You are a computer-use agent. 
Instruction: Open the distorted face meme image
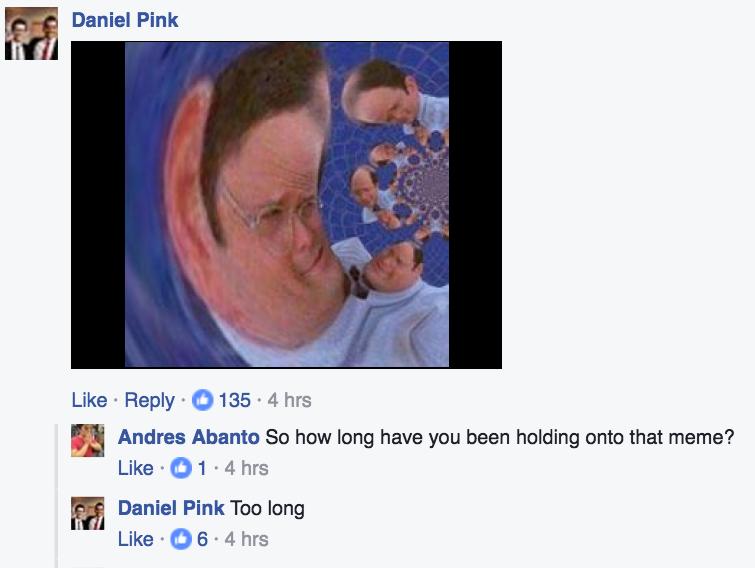(286, 205)
